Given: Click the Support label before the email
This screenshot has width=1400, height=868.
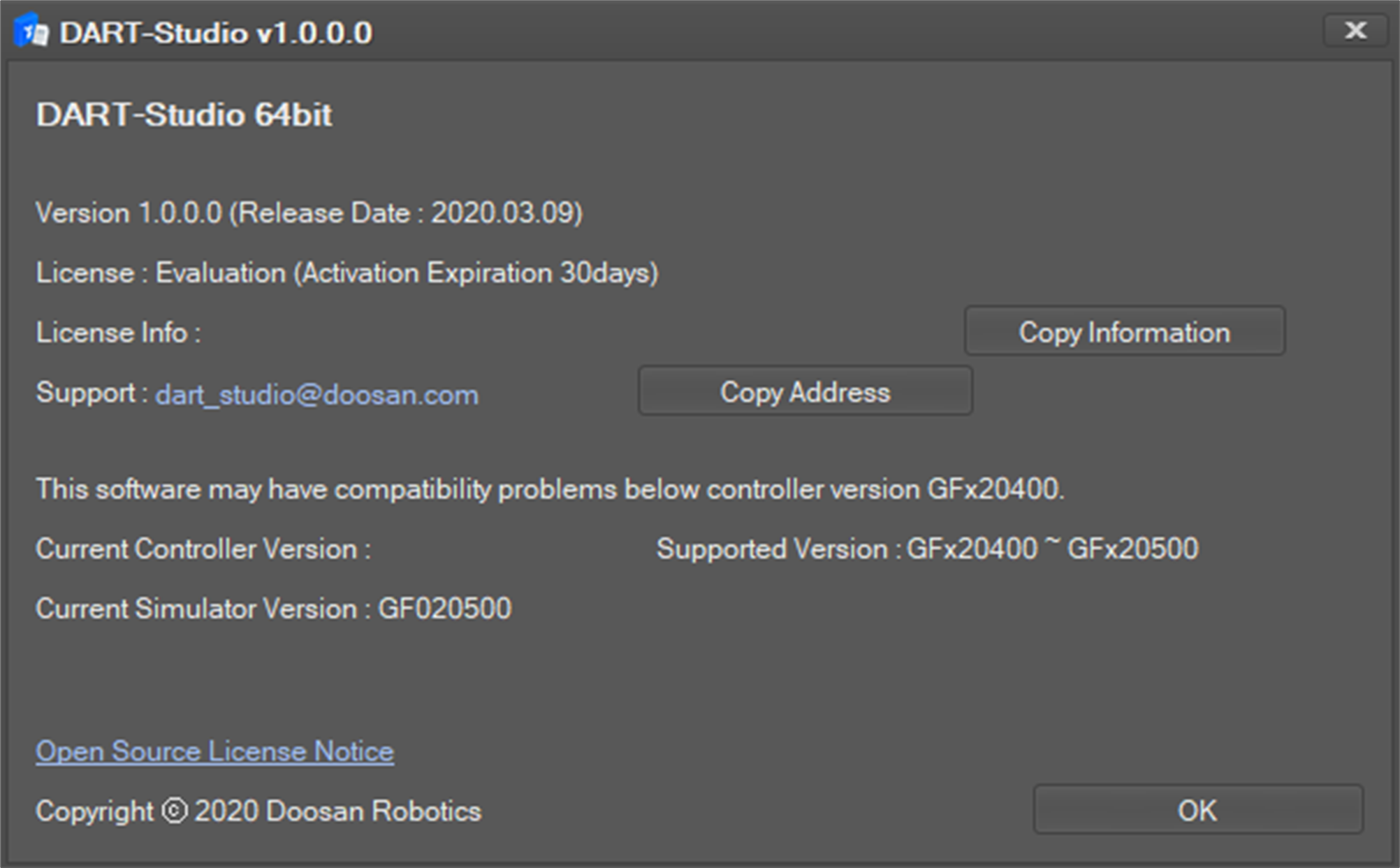Looking at the screenshot, I should [x=91, y=393].
